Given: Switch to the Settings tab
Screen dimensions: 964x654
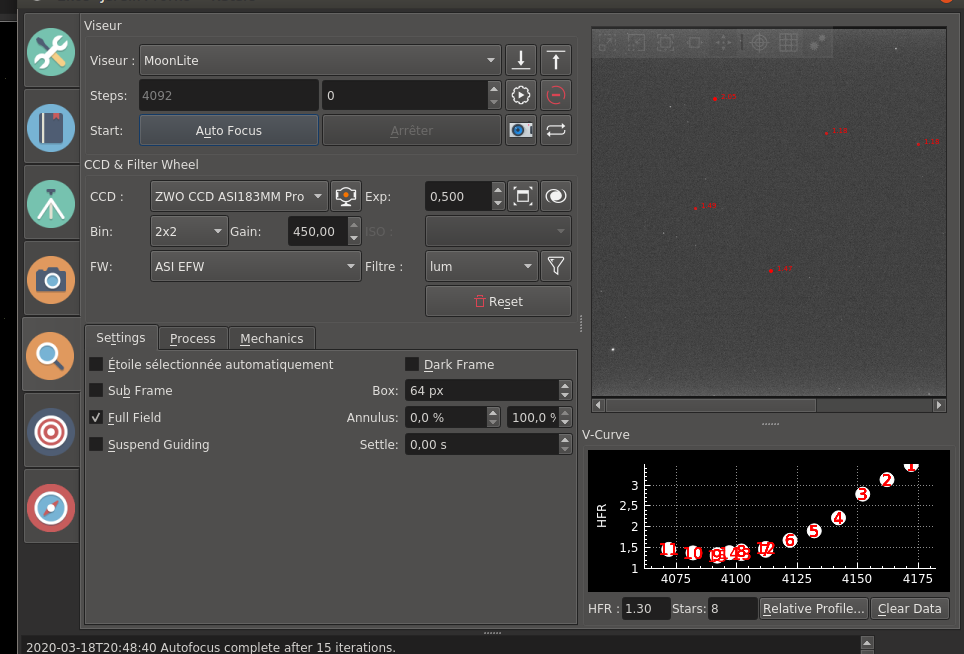Looking at the screenshot, I should pos(121,337).
